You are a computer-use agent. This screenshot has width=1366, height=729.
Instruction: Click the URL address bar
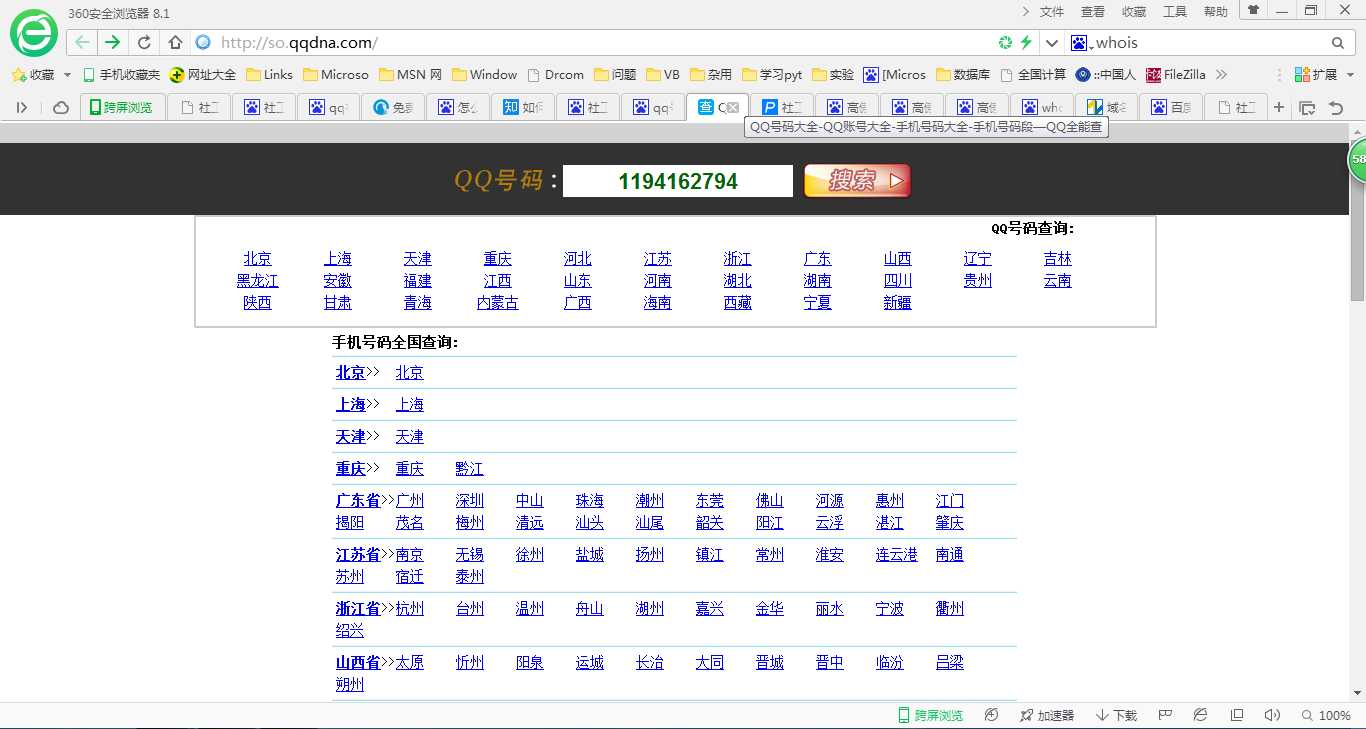tap(600, 42)
